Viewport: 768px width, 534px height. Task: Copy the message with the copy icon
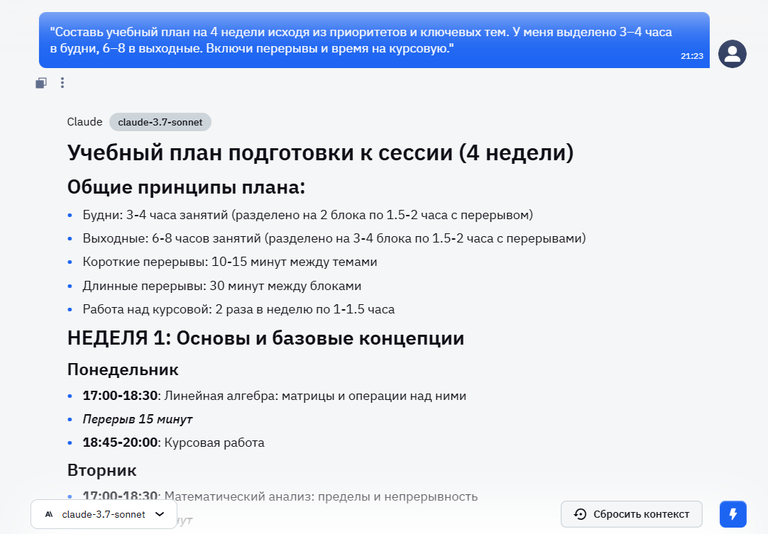pyautogui.click(x=41, y=83)
